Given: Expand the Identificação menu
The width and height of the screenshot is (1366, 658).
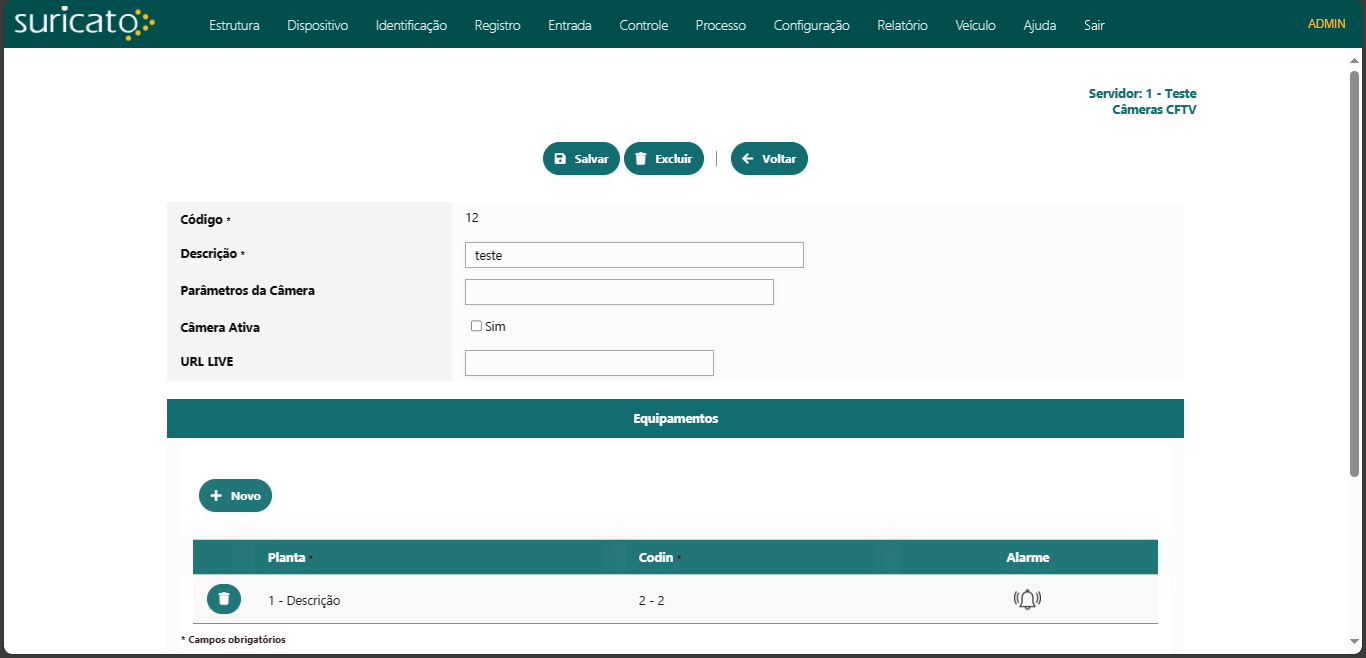Looking at the screenshot, I should 411,25.
